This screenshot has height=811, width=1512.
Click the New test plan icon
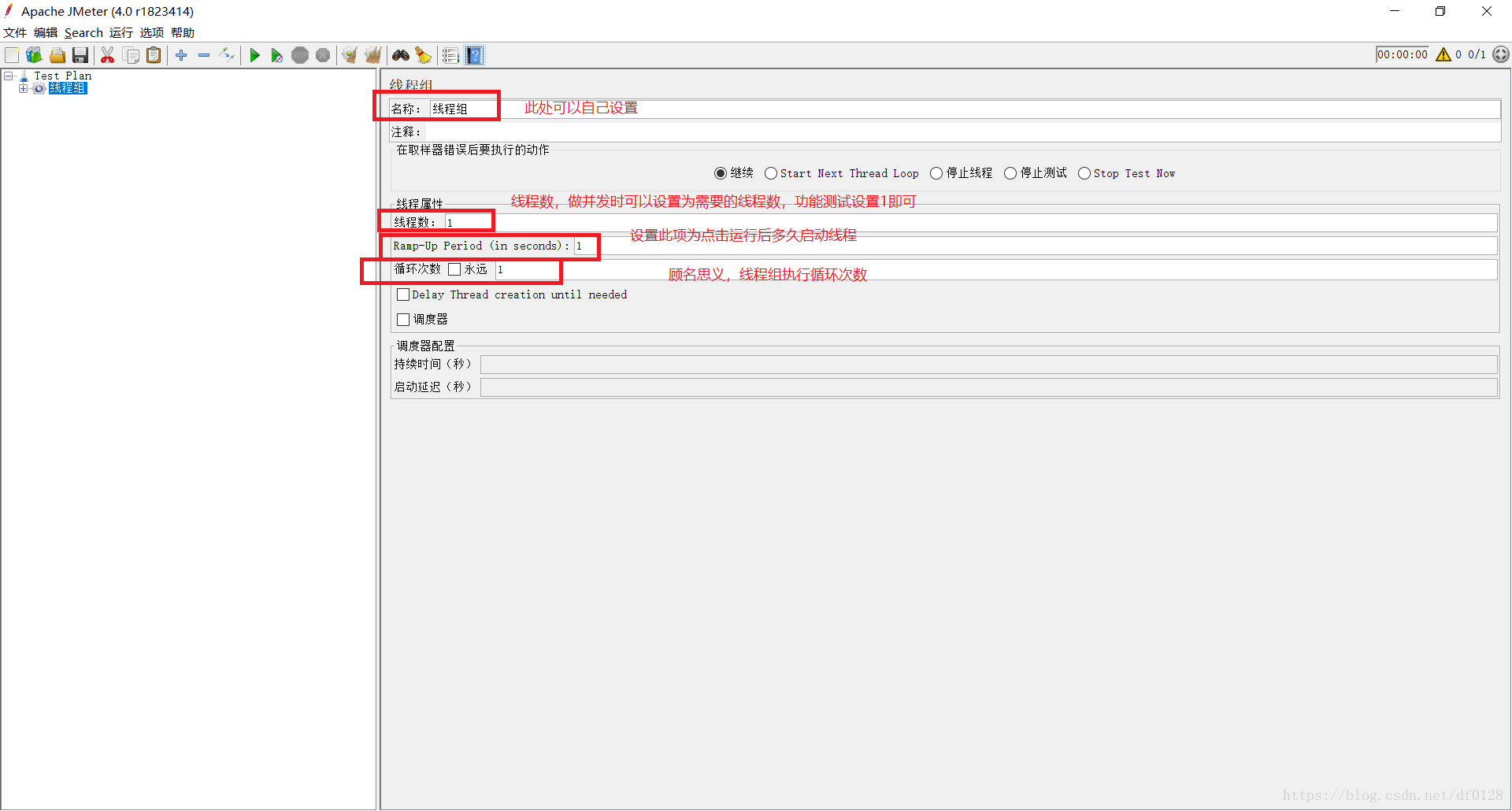point(12,55)
